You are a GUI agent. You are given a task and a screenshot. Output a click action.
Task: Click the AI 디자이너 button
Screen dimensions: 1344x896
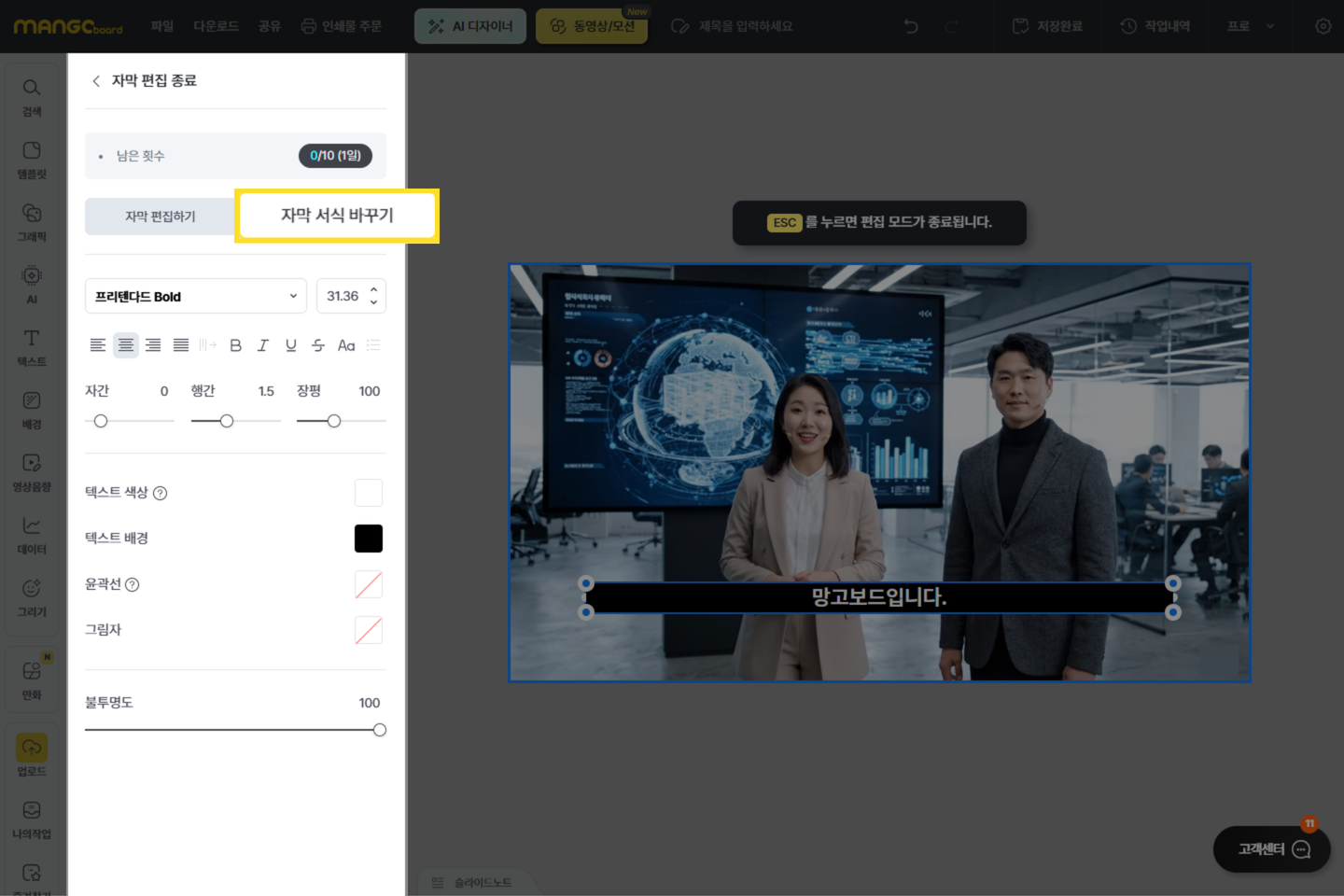tap(470, 26)
